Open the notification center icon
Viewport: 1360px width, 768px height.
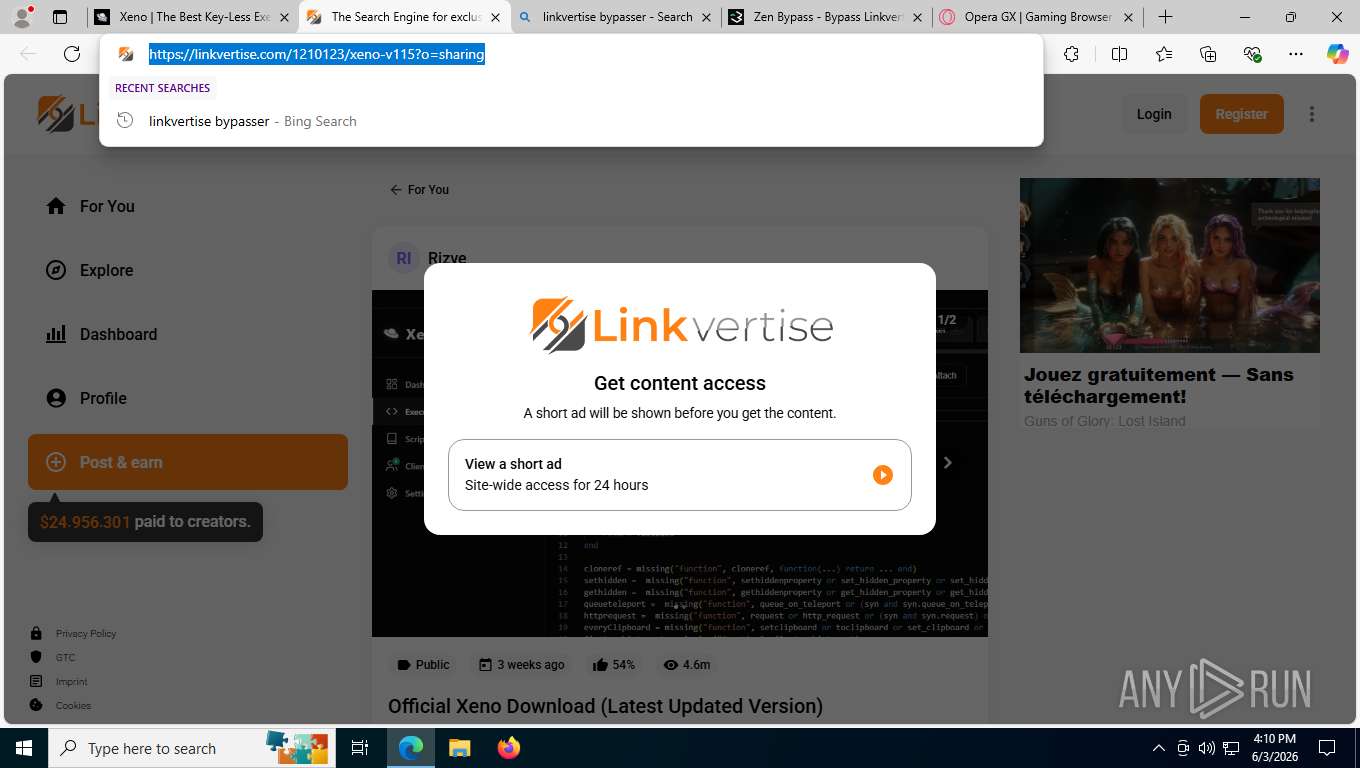click(x=1327, y=748)
